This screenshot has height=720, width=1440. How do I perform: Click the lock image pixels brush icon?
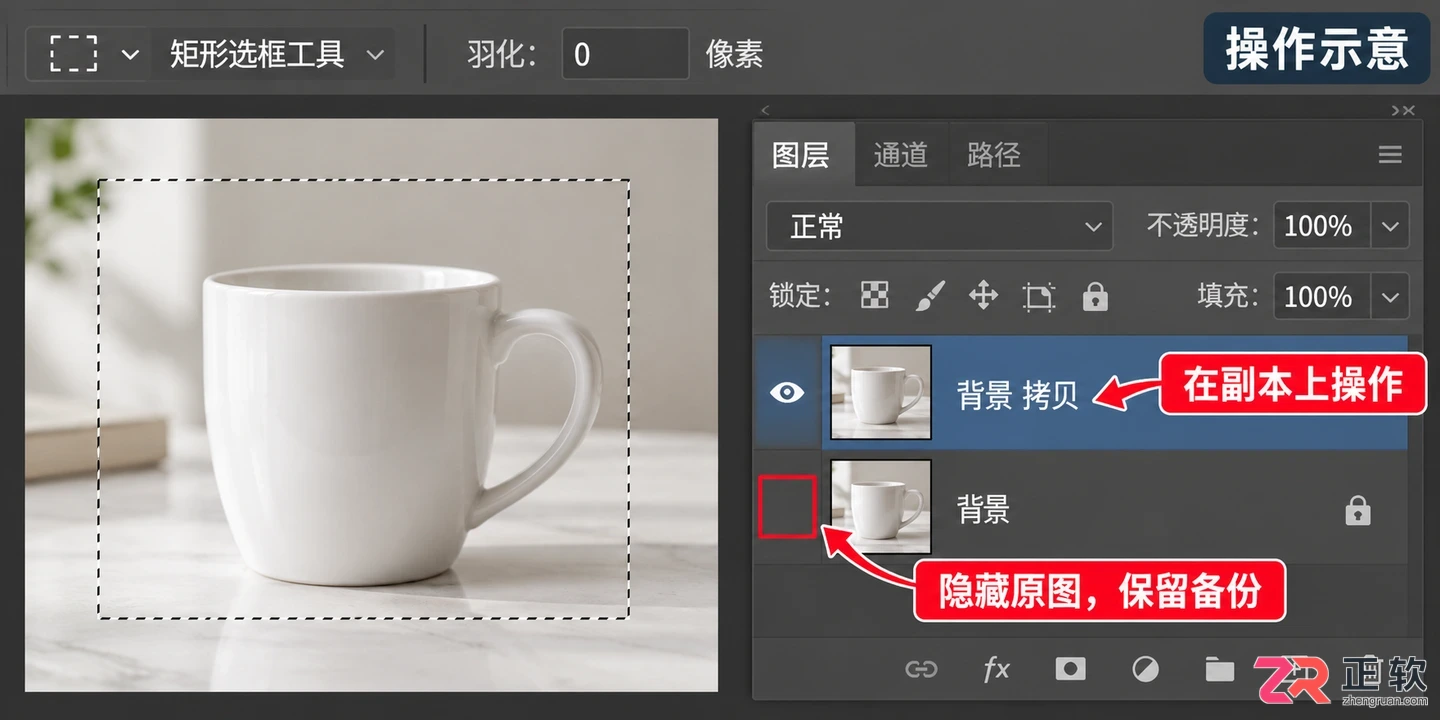tap(930, 296)
